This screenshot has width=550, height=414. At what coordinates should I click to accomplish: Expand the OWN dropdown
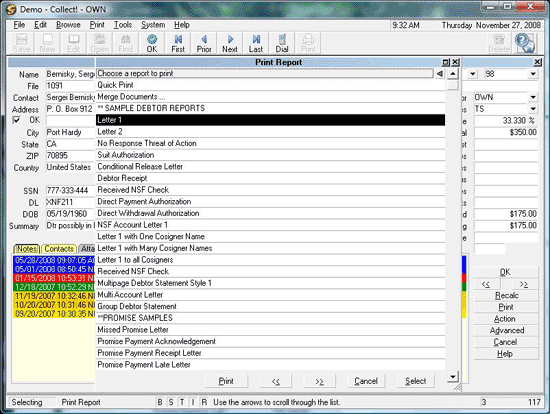533,97
